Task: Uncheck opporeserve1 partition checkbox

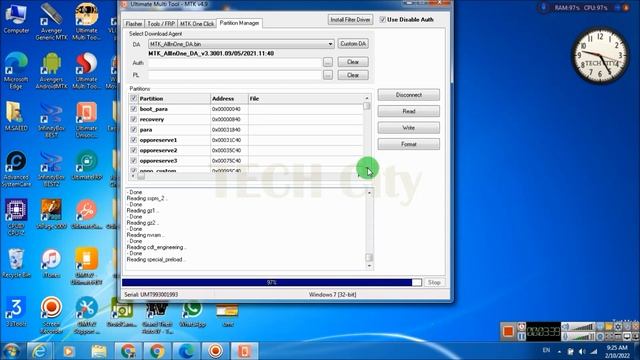Action: (x=133, y=140)
